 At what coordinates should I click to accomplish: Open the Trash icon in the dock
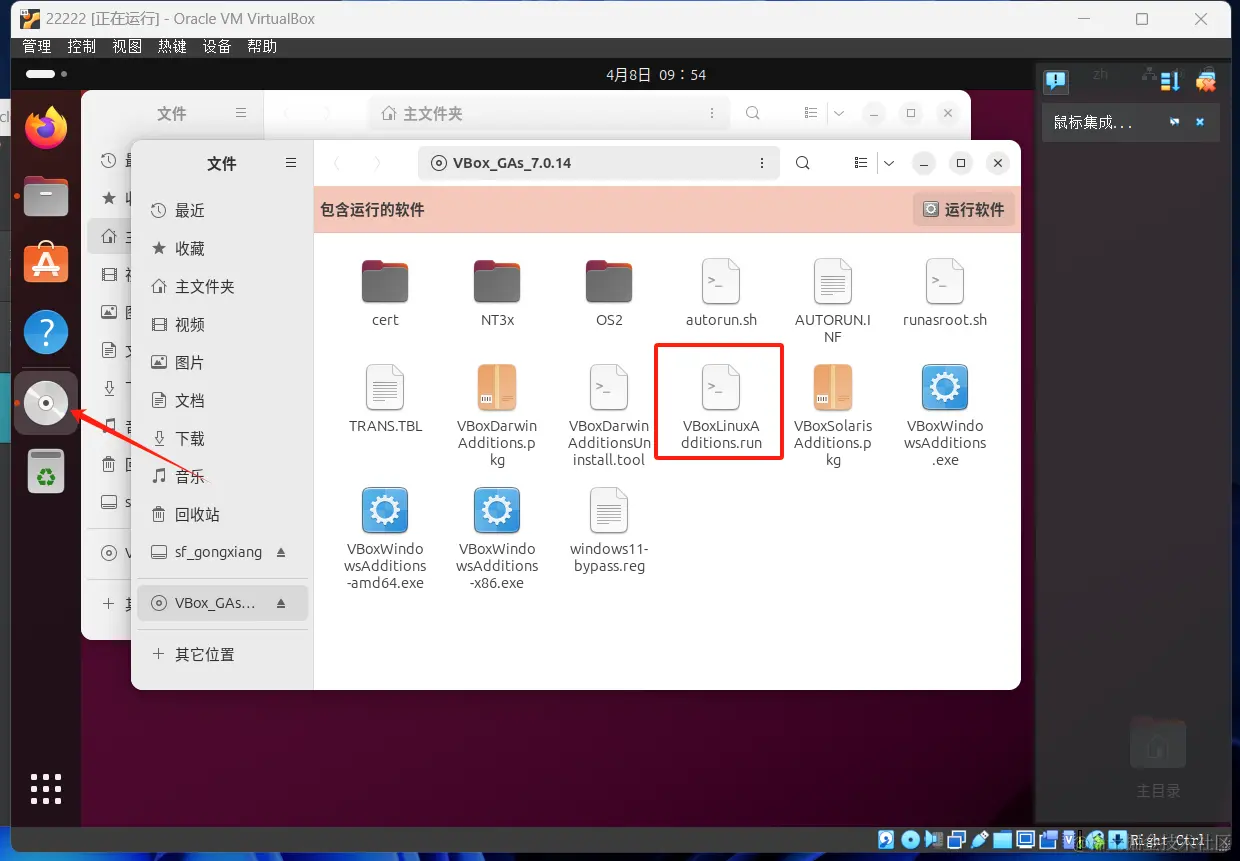[x=46, y=470]
